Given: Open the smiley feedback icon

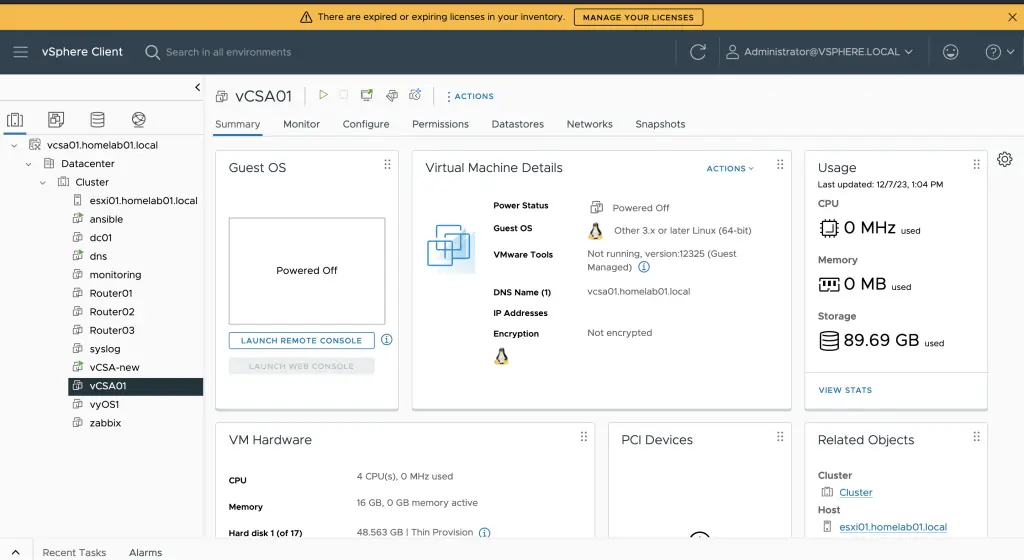Looking at the screenshot, I should tap(950, 52).
